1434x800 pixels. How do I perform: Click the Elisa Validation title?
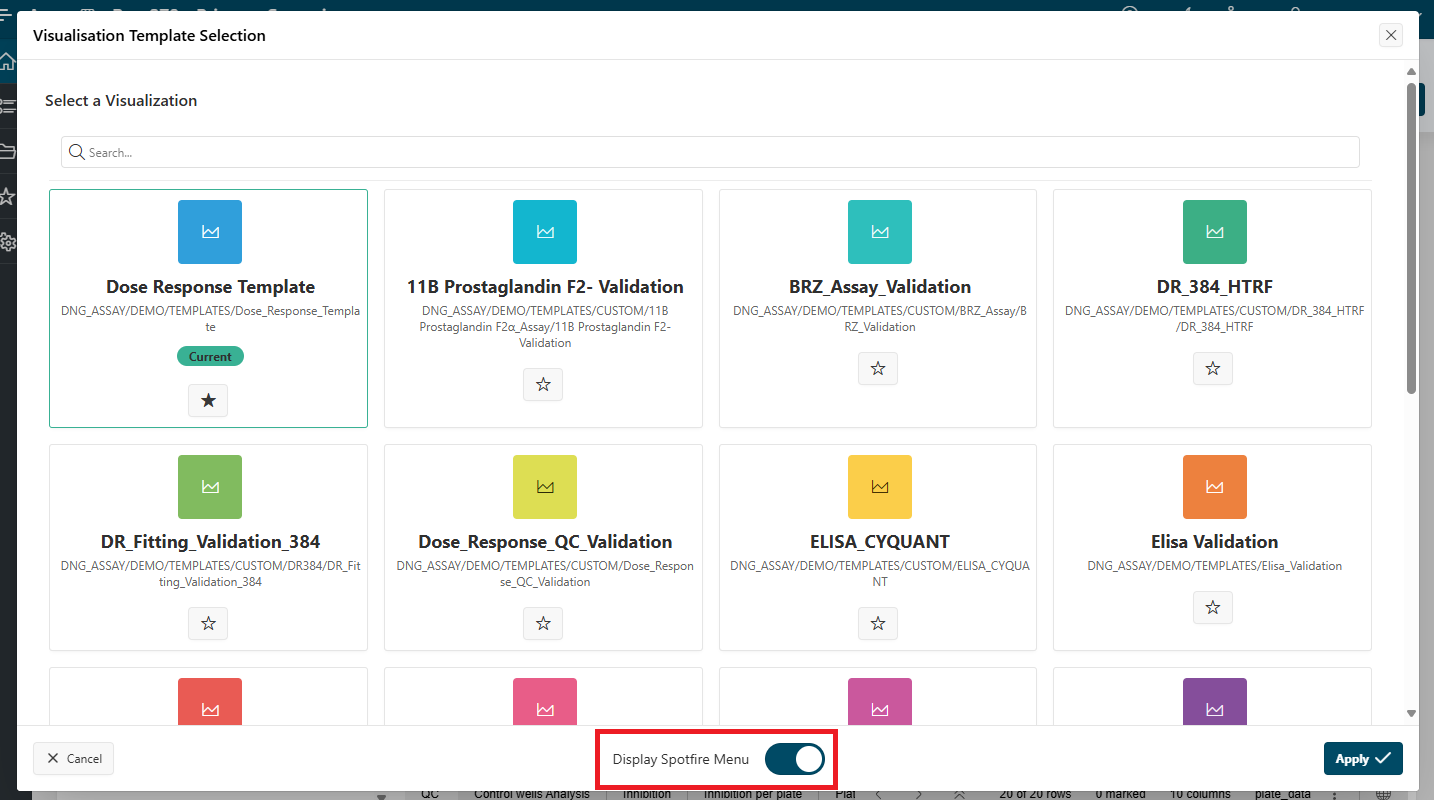pos(1215,542)
